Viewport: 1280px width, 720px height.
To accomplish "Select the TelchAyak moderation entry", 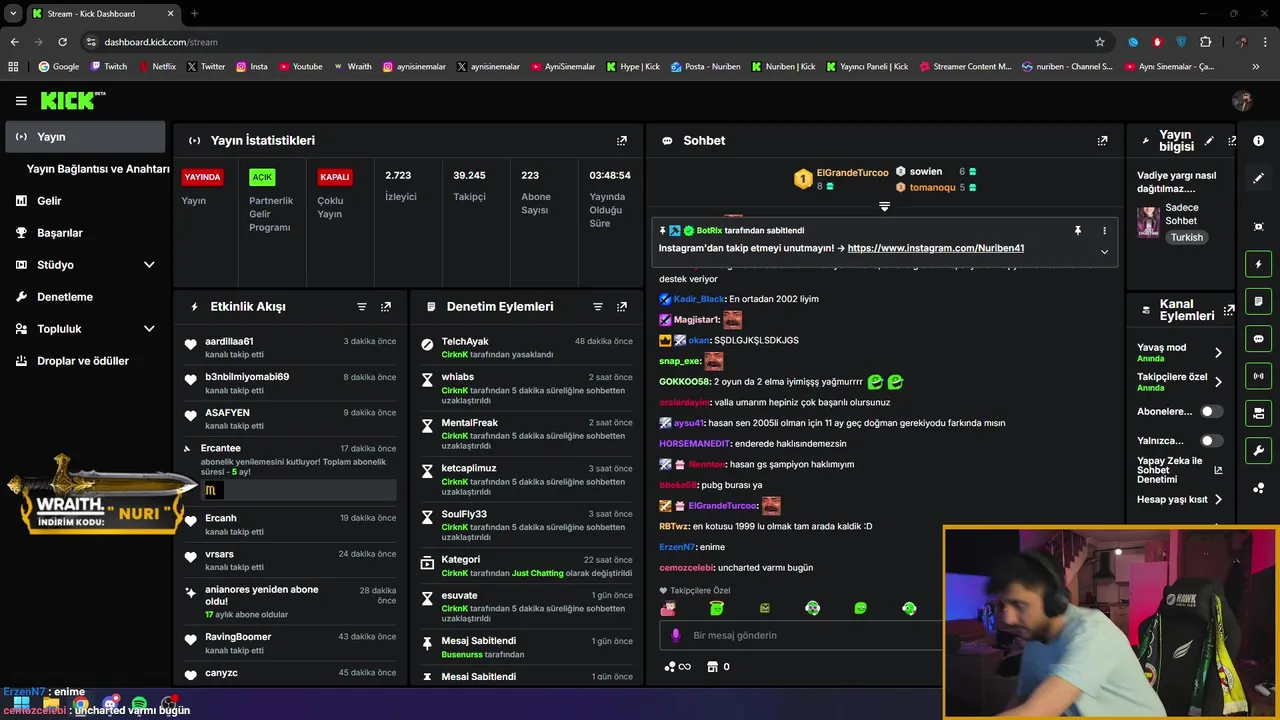I will [527, 348].
